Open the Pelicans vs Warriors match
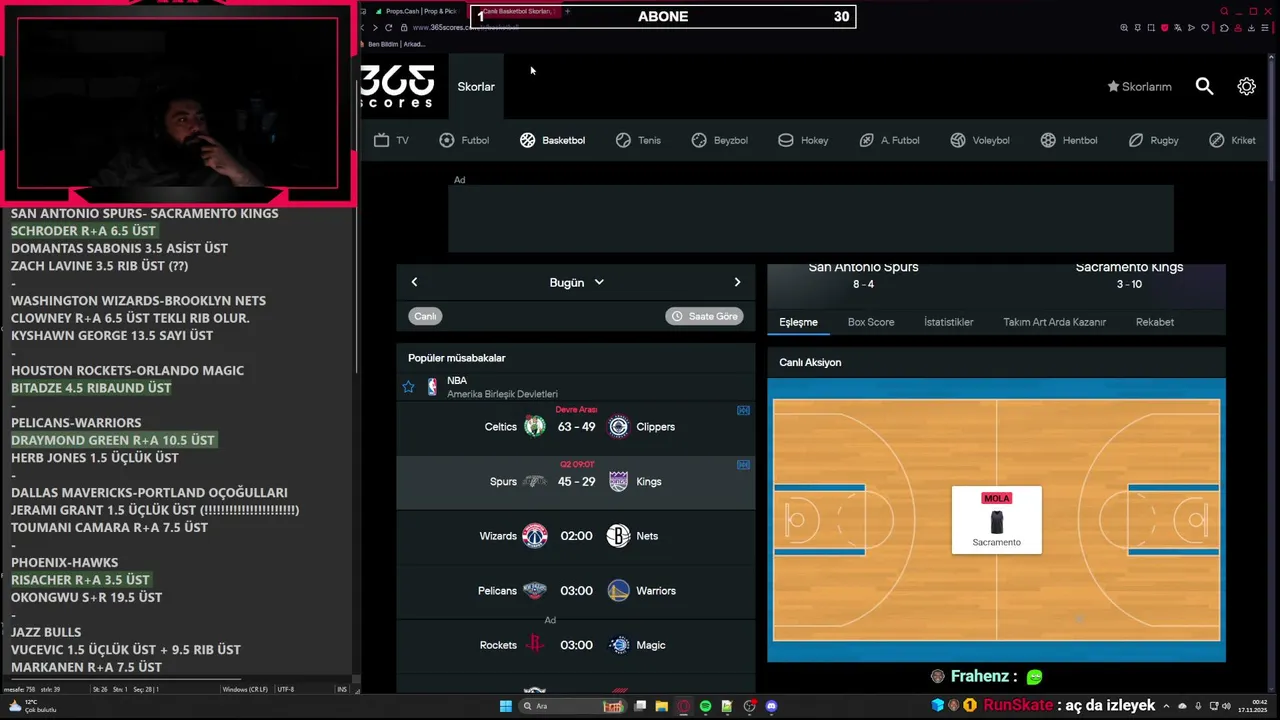Image resolution: width=1280 pixels, height=720 pixels. coord(576,591)
